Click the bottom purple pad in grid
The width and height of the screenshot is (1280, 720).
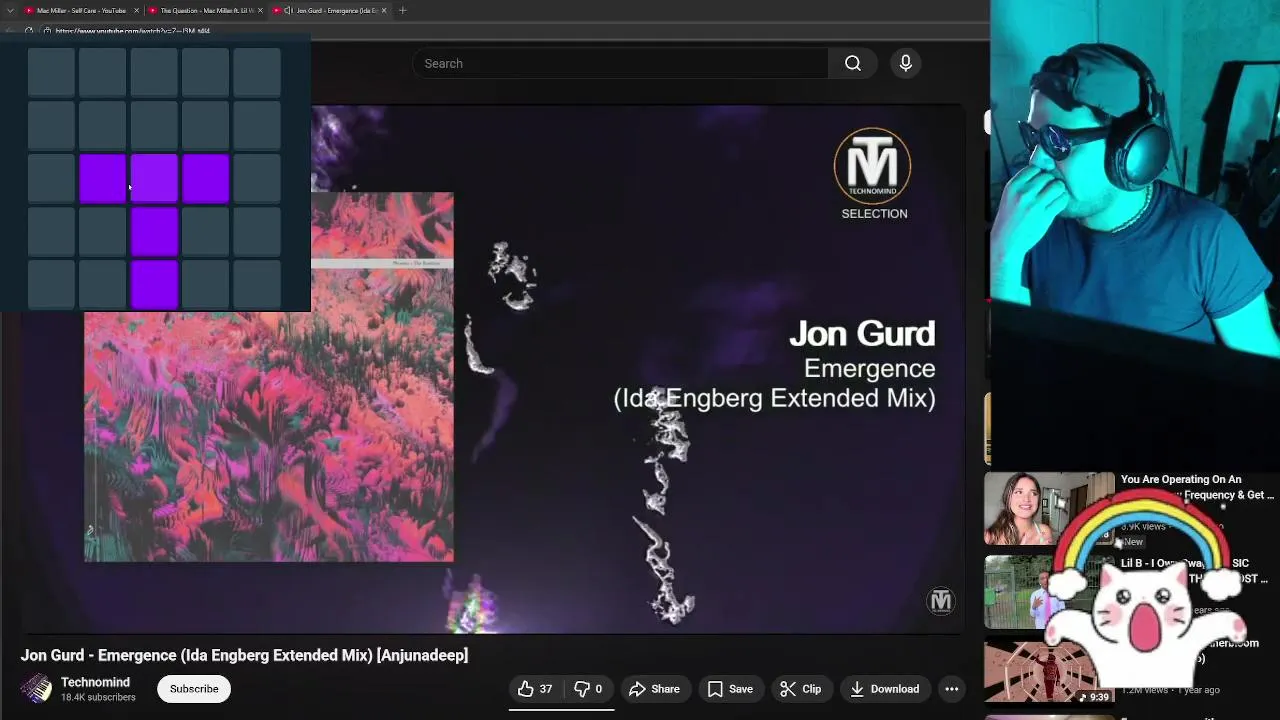[x=154, y=283]
